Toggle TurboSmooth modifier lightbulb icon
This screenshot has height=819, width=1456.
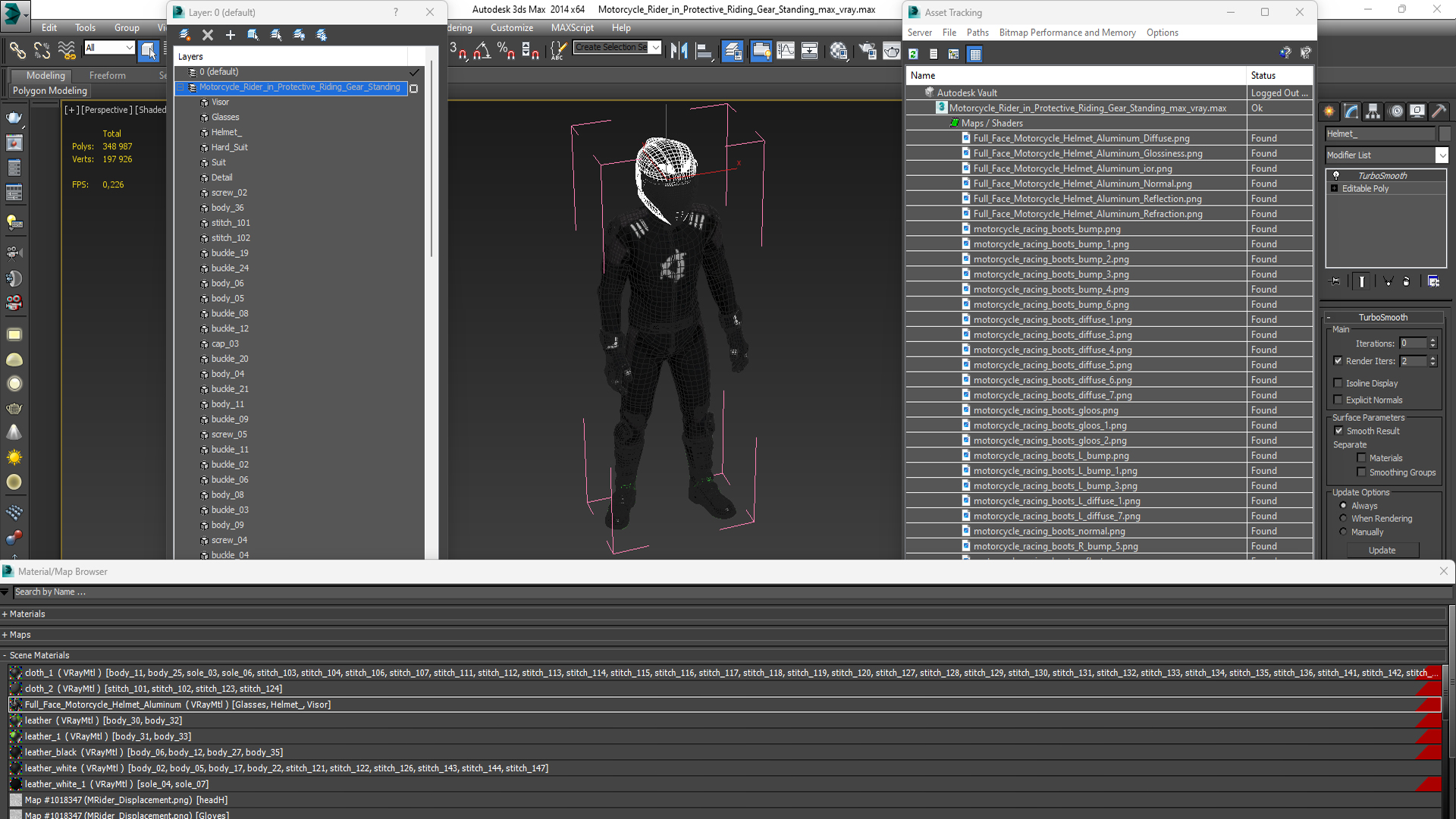click(1336, 175)
